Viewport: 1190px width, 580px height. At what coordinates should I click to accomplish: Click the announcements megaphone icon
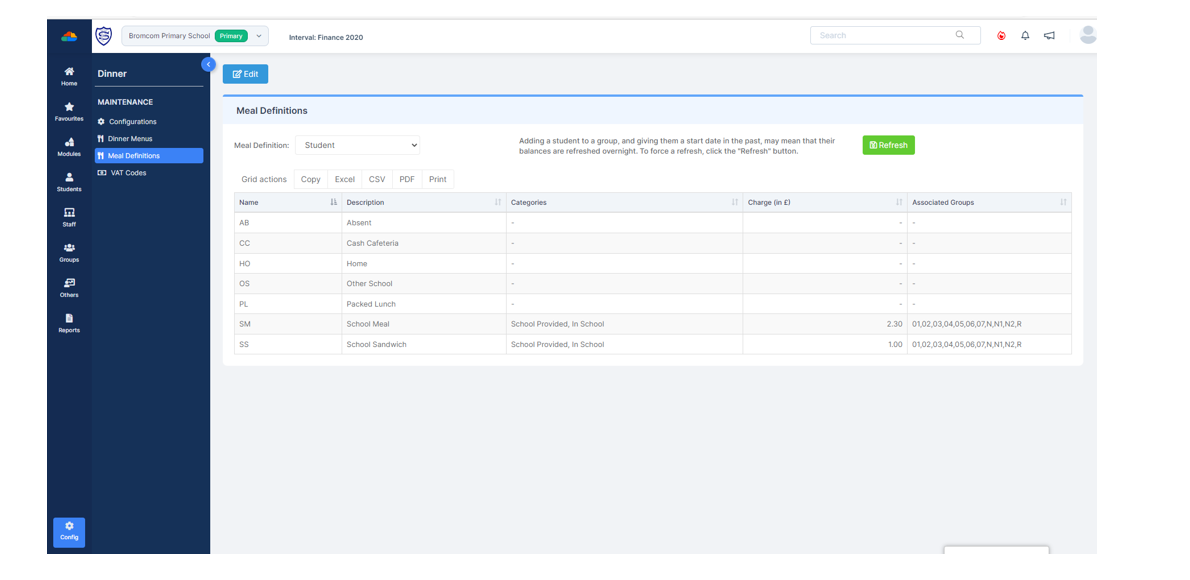[x=1049, y=36]
